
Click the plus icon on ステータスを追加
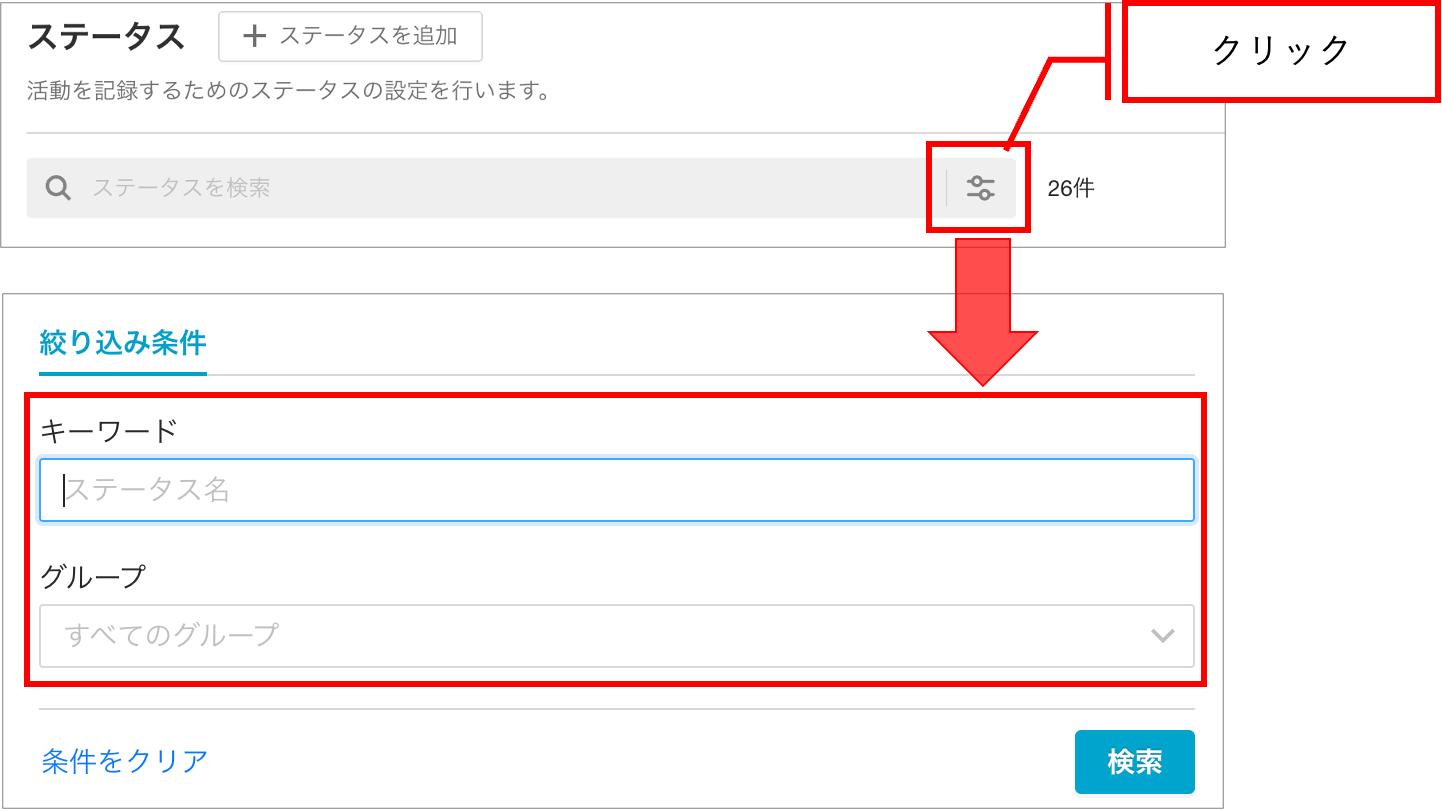[x=255, y=37]
